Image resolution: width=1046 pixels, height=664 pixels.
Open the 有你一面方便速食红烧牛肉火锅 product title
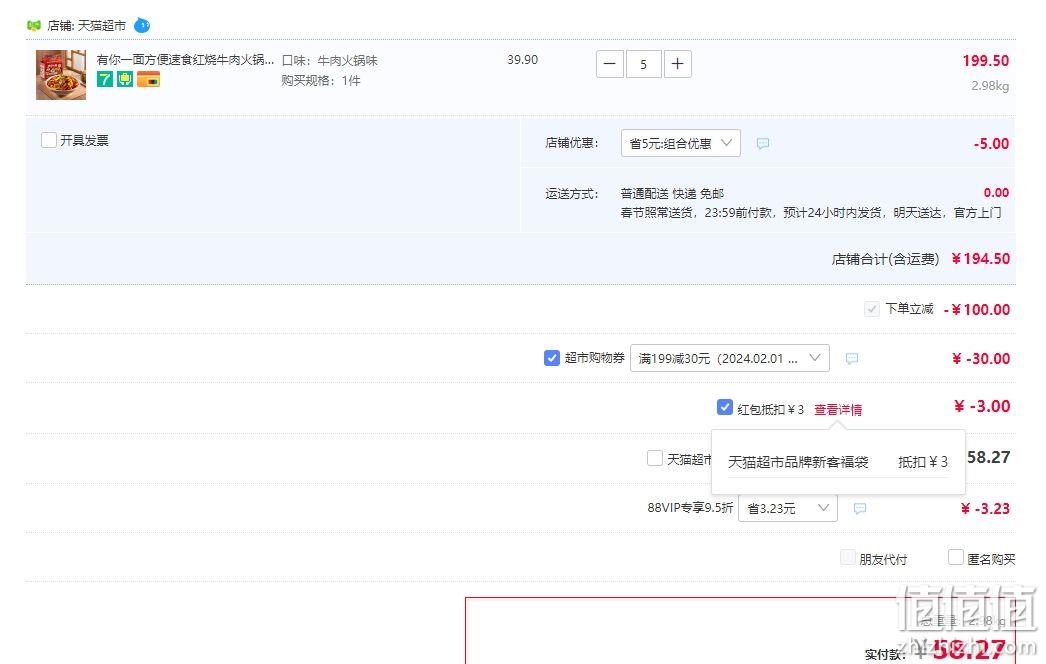185,59
